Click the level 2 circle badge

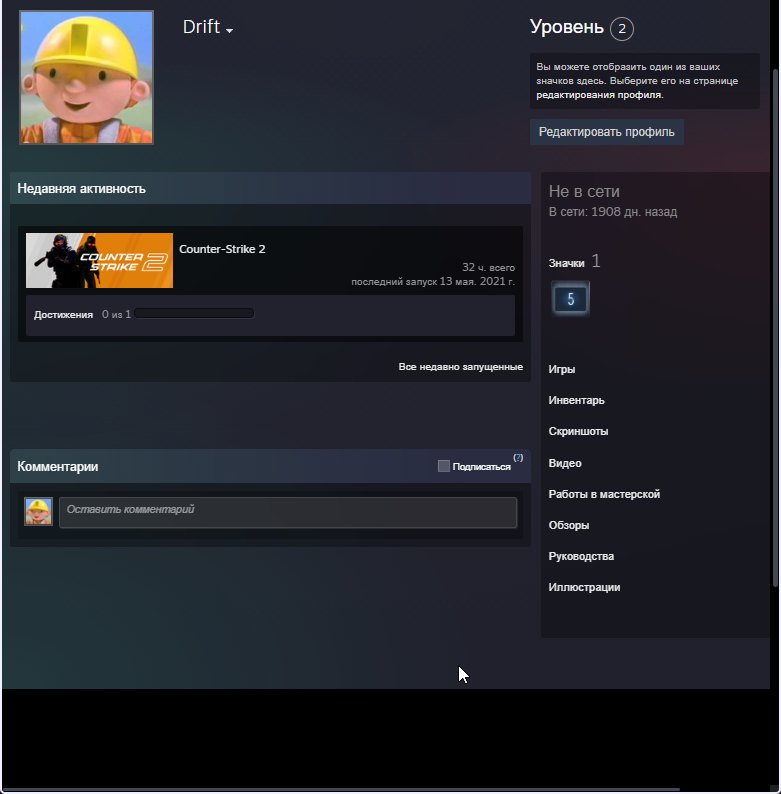tap(621, 28)
